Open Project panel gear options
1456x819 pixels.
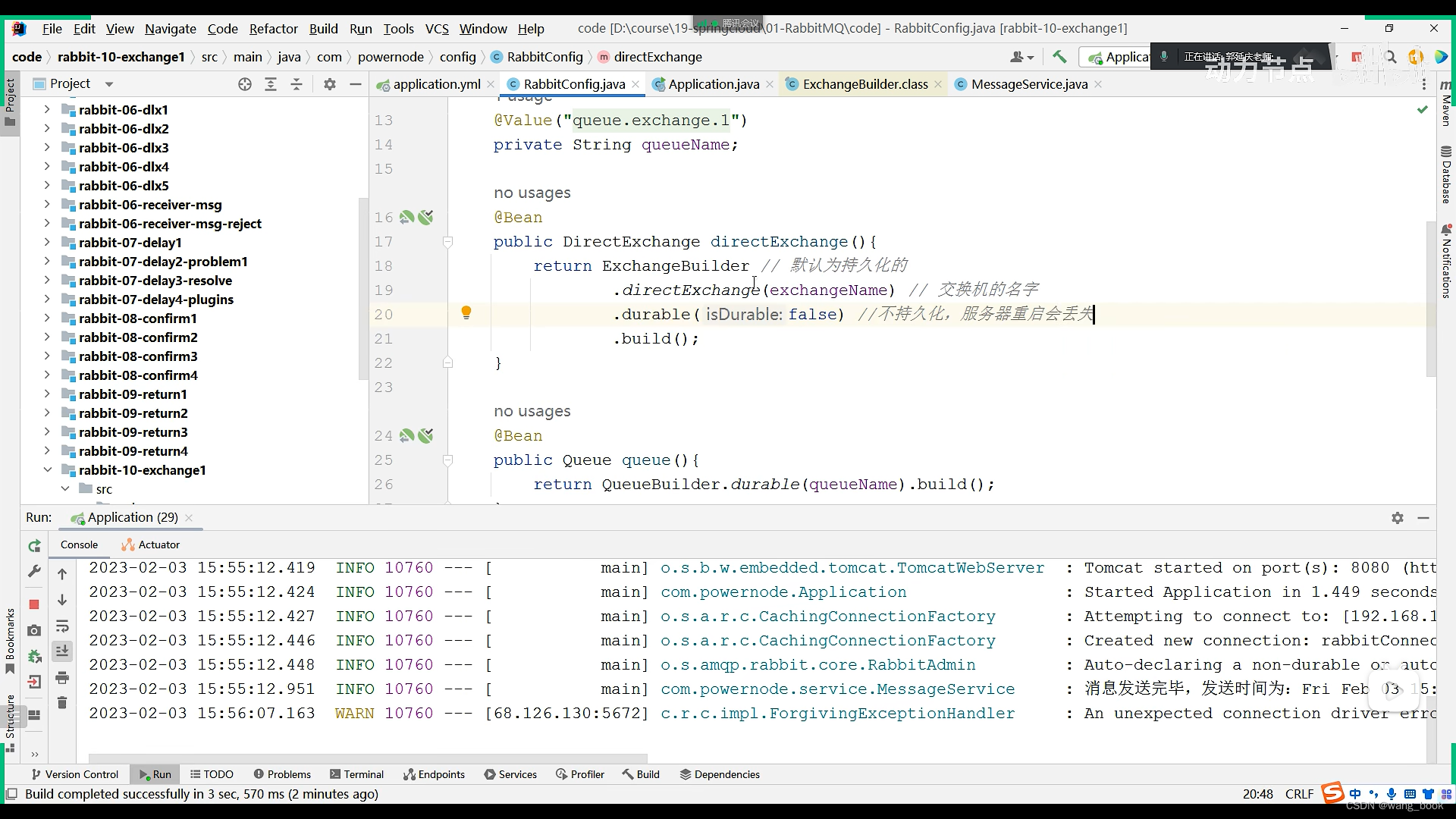pos(329,84)
